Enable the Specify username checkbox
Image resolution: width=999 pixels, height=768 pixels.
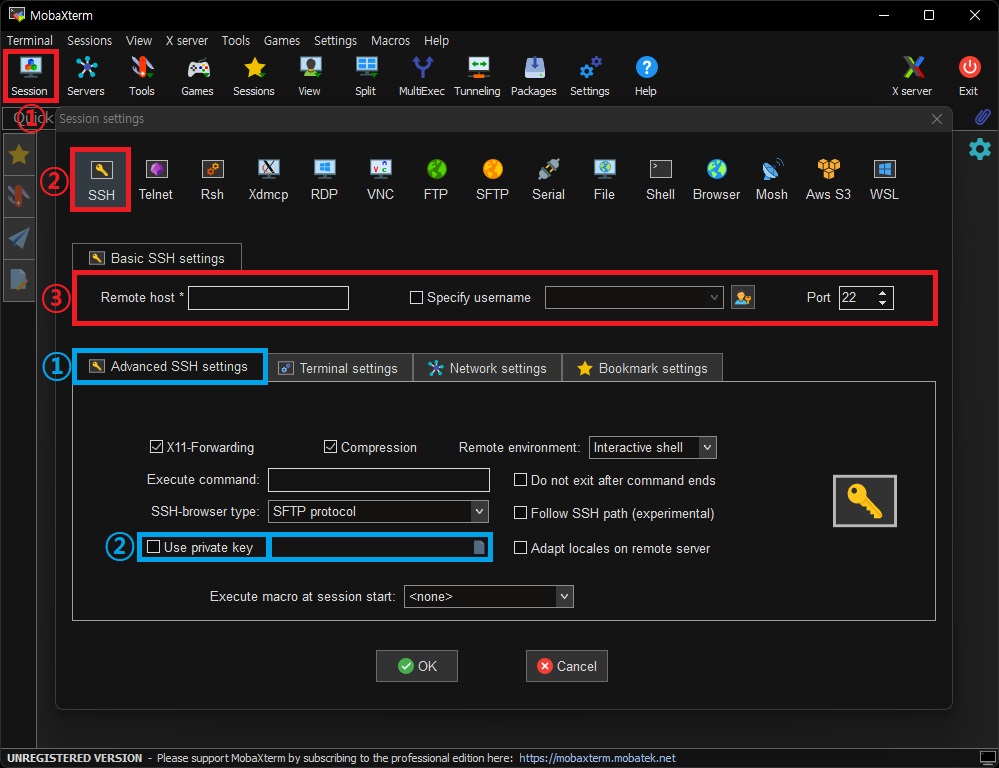pyautogui.click(x=416, y=298)
